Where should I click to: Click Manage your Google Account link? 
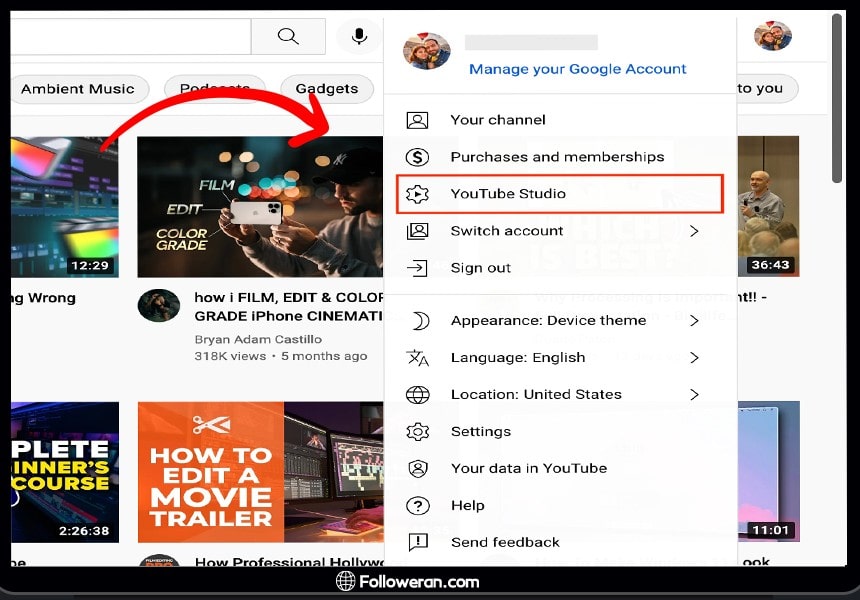pyautogui.click(x=577, y=69)
